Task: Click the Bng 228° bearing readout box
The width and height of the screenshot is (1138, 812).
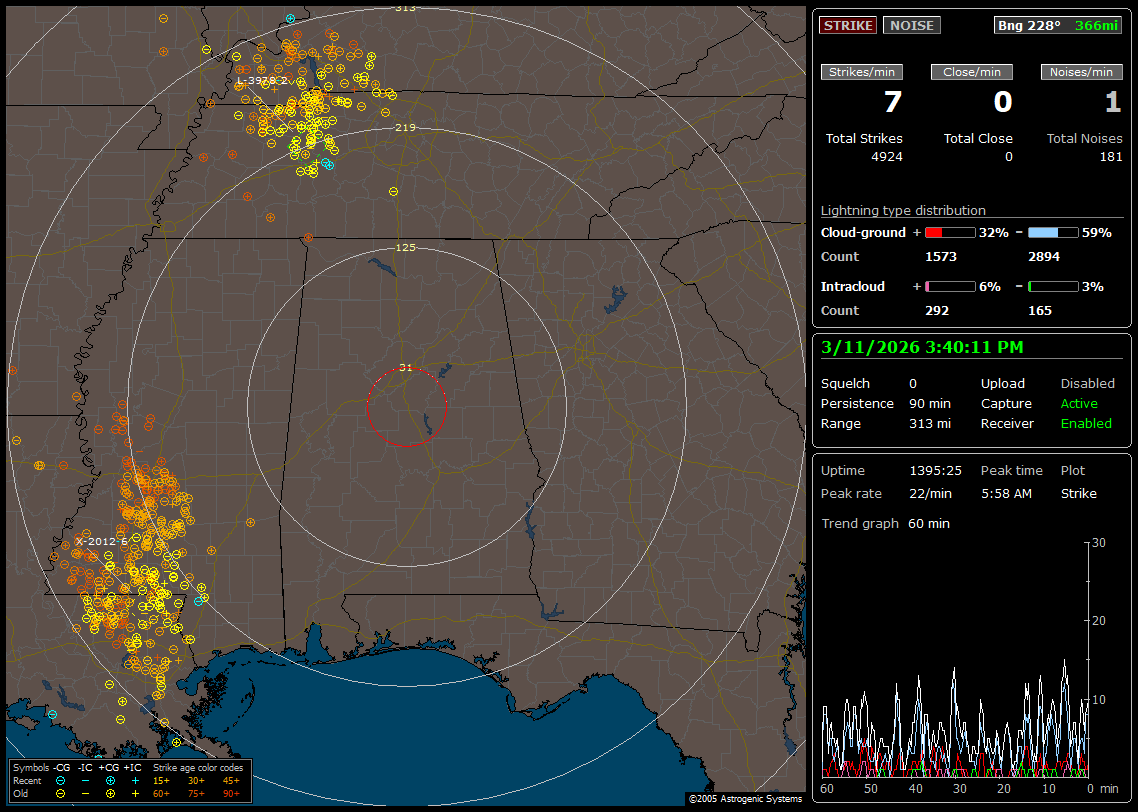Action: (1058, 25)
